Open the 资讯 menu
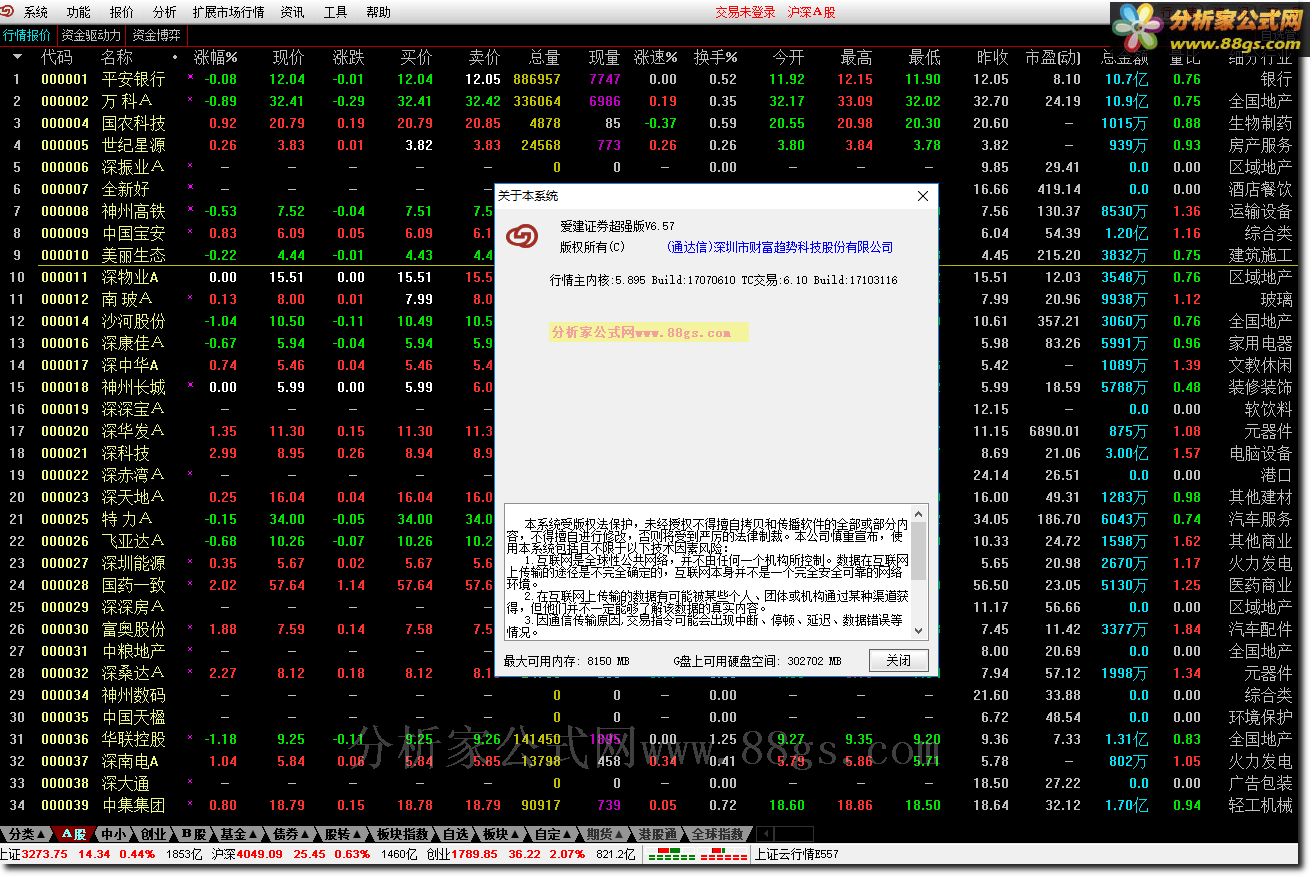Screen dimensions: 1312x877 (293, 12)
